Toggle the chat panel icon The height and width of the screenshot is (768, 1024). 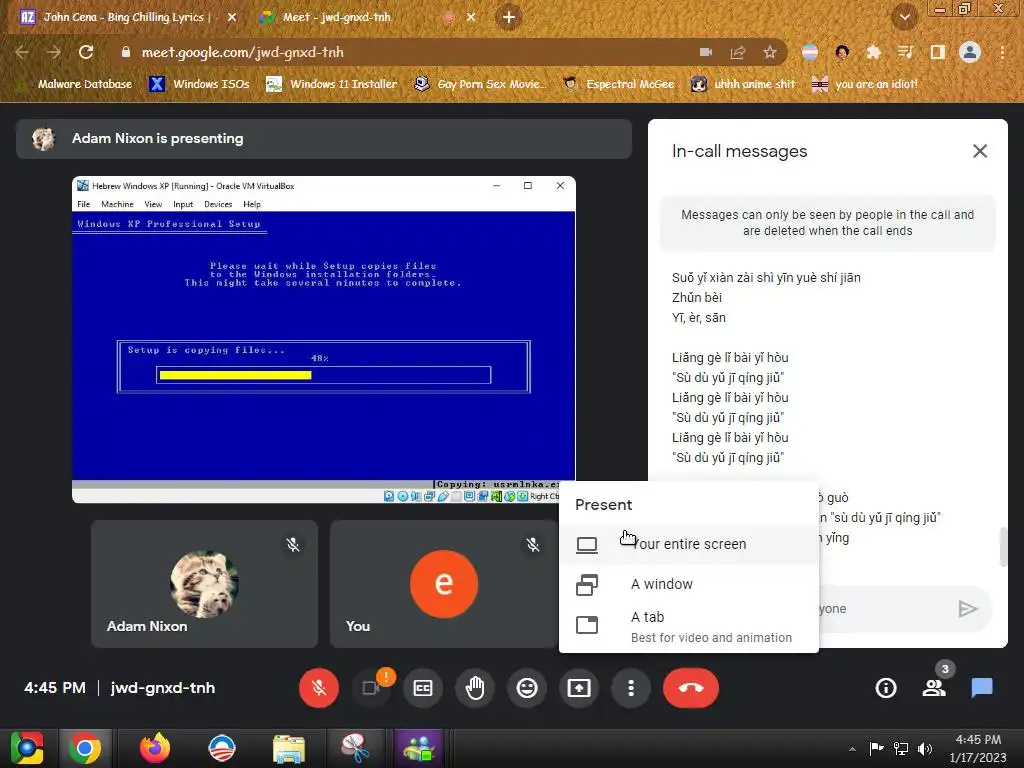pyautogui.click(x=982, y=688)
